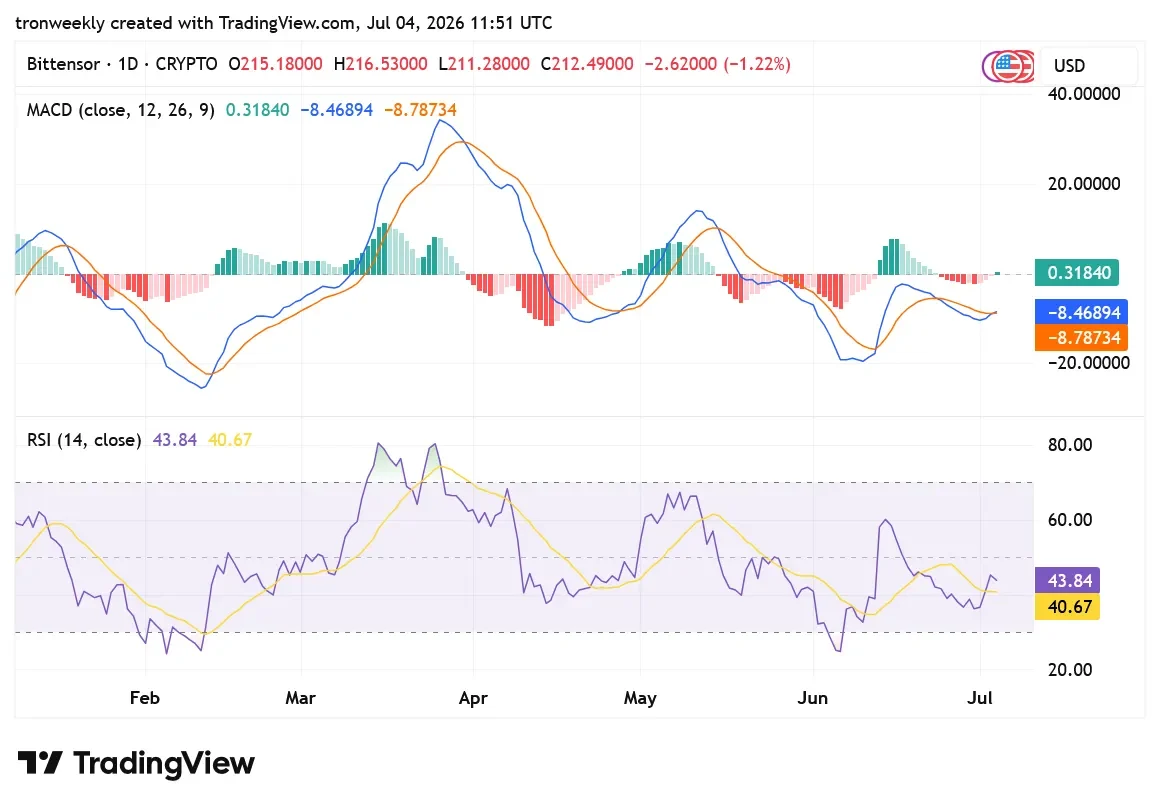Select the 1D interval label
Image resolution: width=1160 pixels, height=808 pixels.
pos(128,64)
